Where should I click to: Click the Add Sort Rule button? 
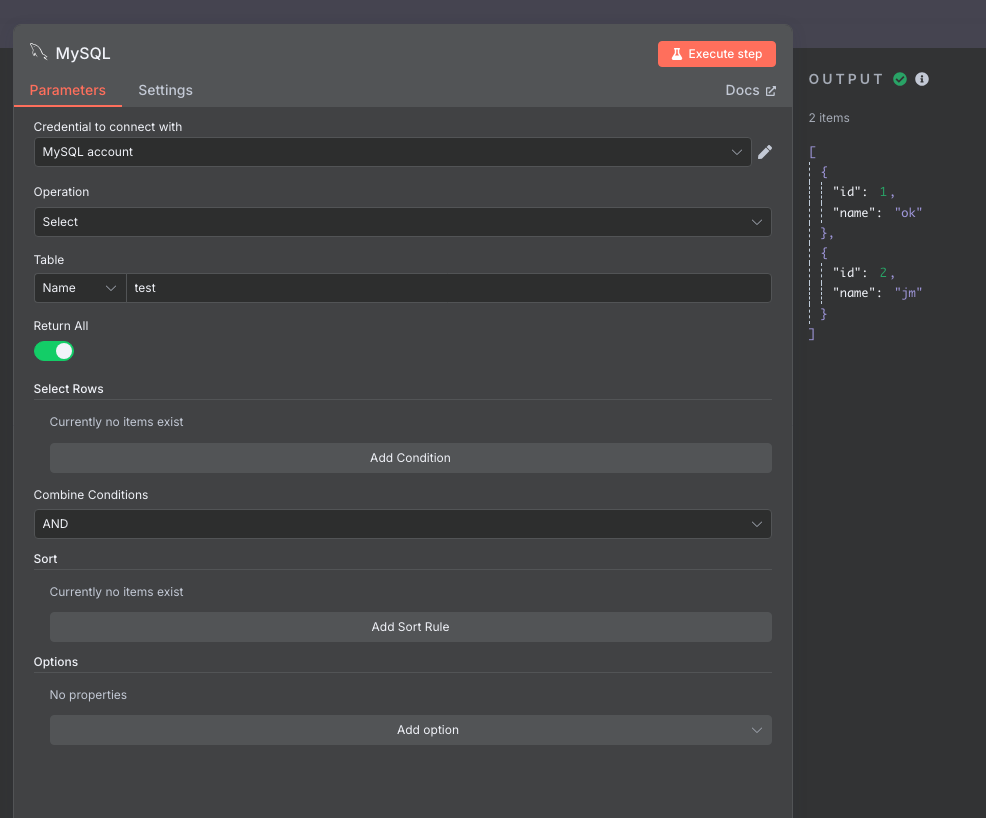tap(410, 627)
